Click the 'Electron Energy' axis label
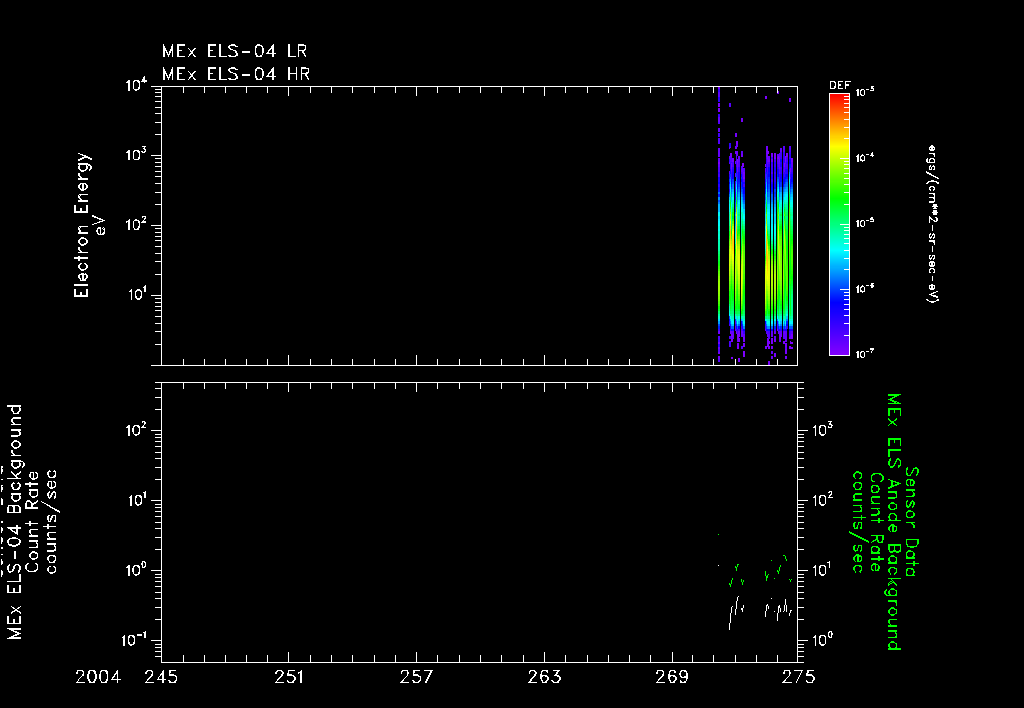 tap(81, 225)
